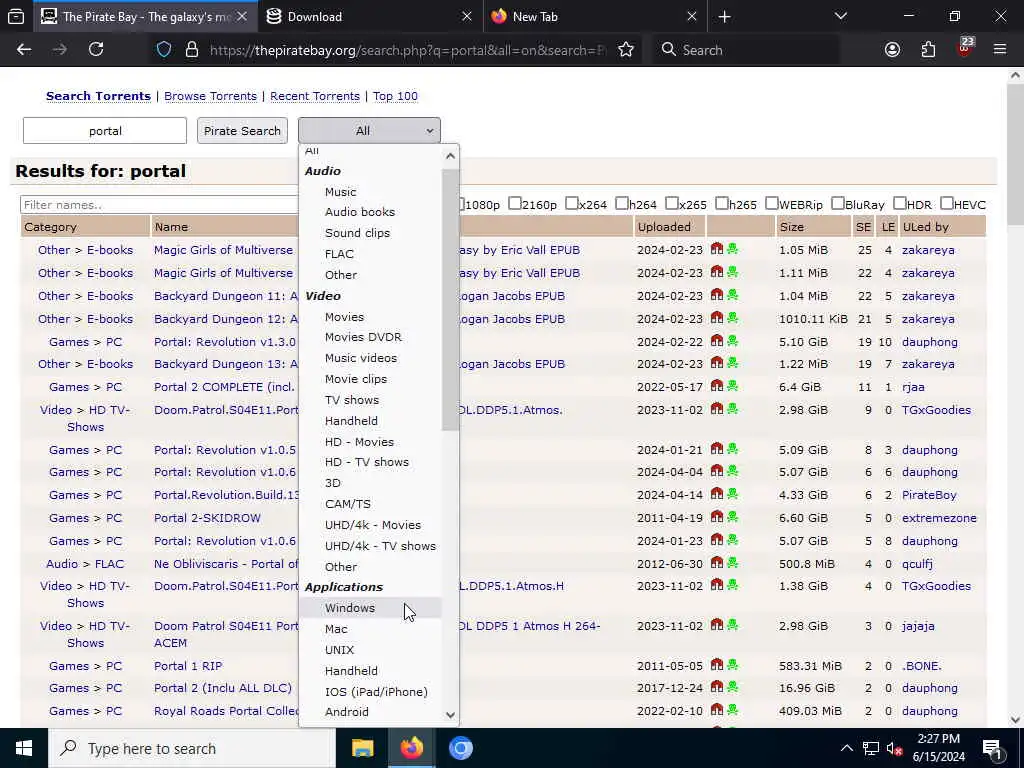The width and height of the screenshot is (1024, 768).
Task: Show hidden tray icons chevron
Action: click(846, 748)
